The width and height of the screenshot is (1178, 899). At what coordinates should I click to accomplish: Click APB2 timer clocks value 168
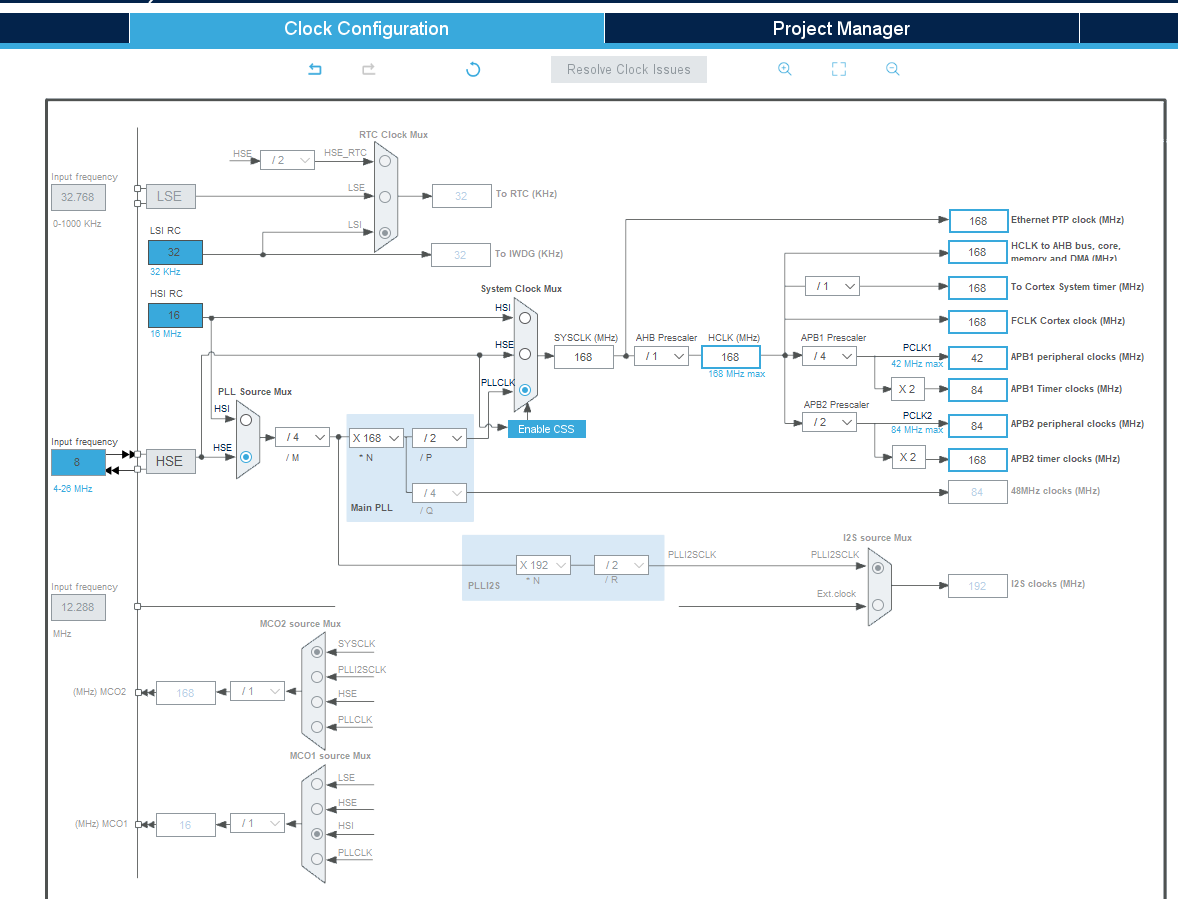977,460
